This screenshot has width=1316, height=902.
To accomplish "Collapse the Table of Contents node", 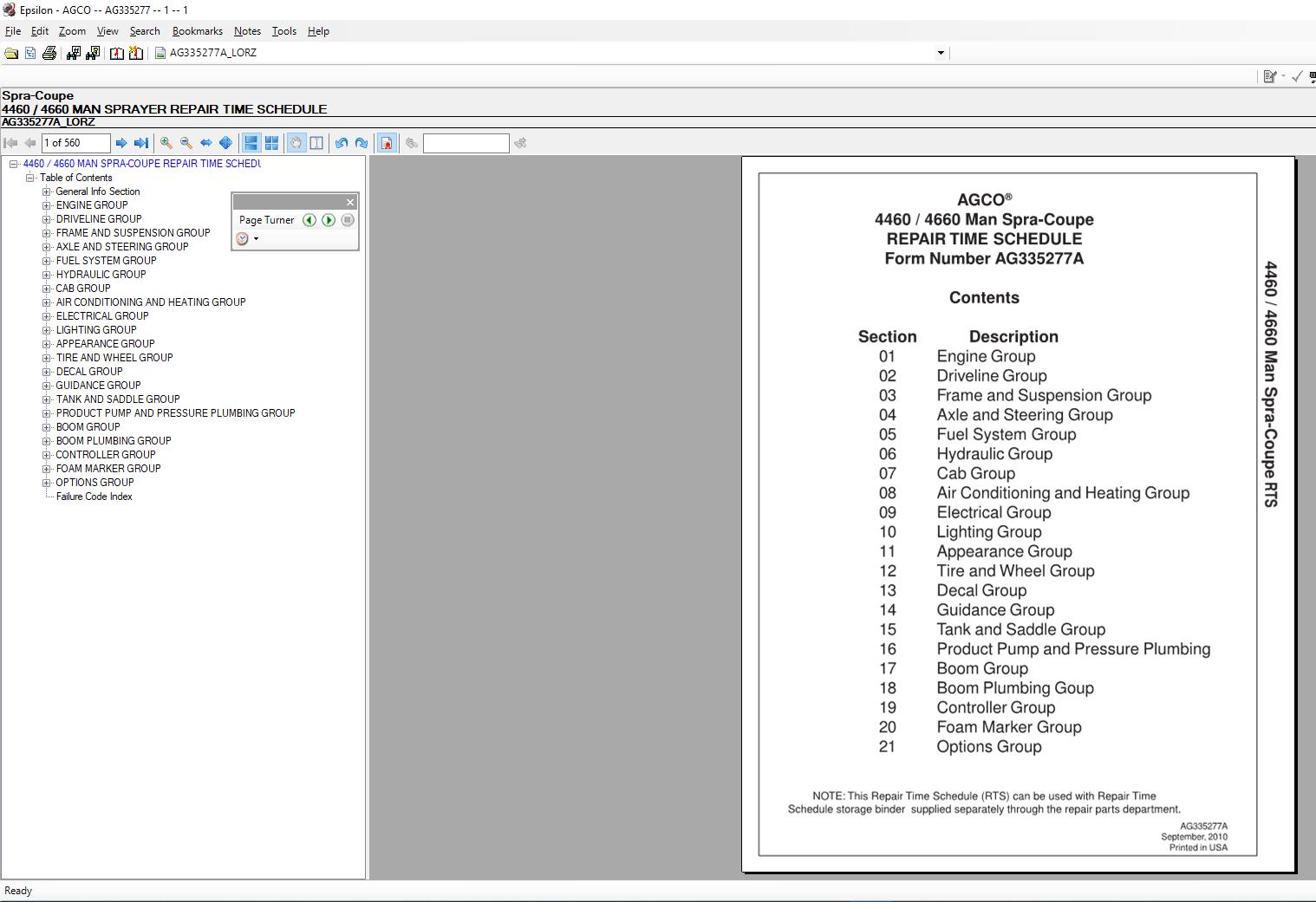I will coord(30,178).
